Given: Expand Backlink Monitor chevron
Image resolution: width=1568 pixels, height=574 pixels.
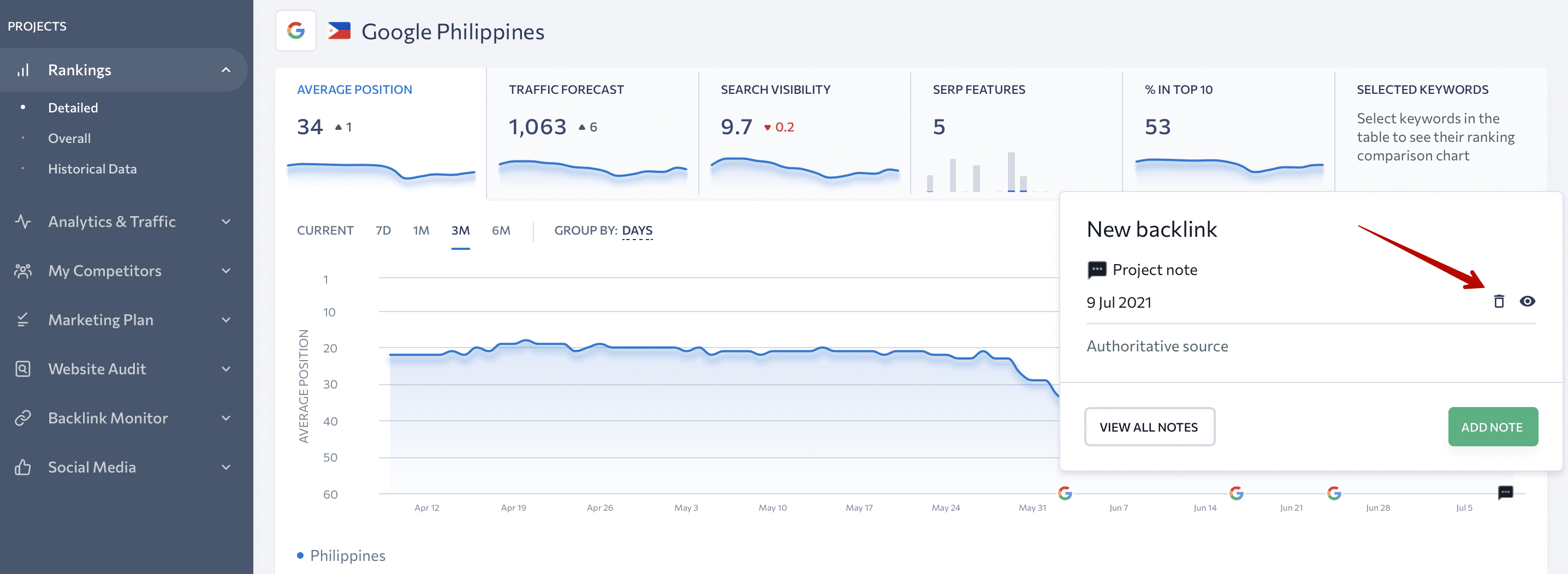Looking at the screenshot, I should [226, 418].
